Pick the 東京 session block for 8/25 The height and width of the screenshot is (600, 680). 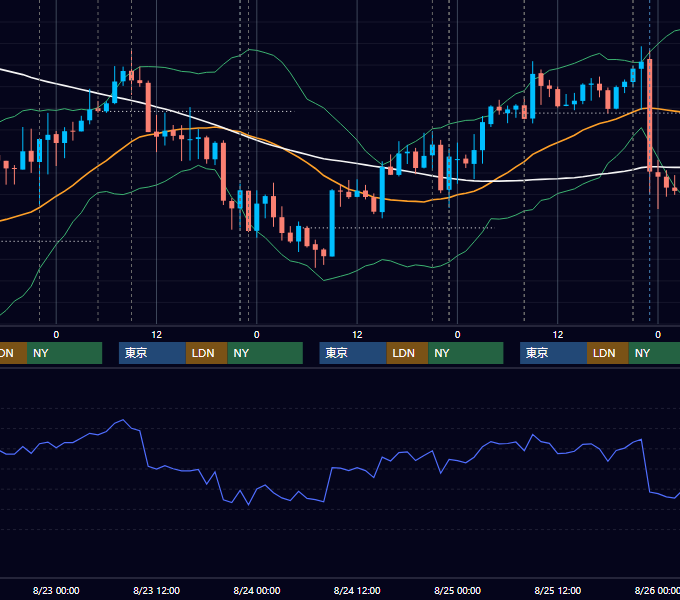pyautogui.click(x=553, y=353)
